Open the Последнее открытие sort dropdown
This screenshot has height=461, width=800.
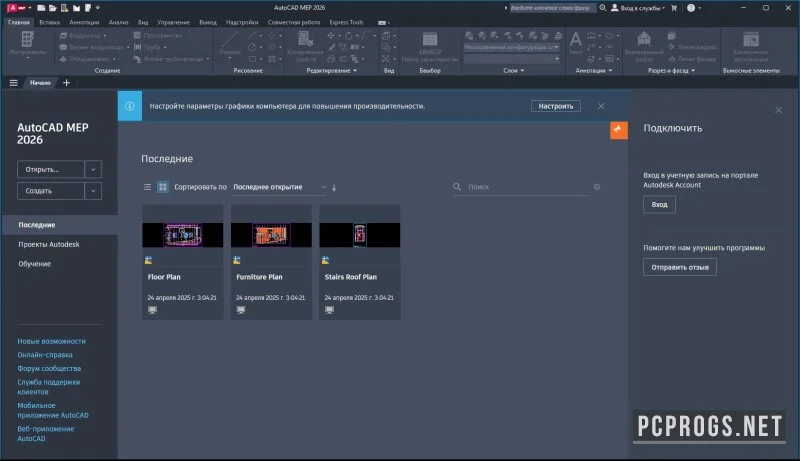pyautogui.click(x=279, y=187)
